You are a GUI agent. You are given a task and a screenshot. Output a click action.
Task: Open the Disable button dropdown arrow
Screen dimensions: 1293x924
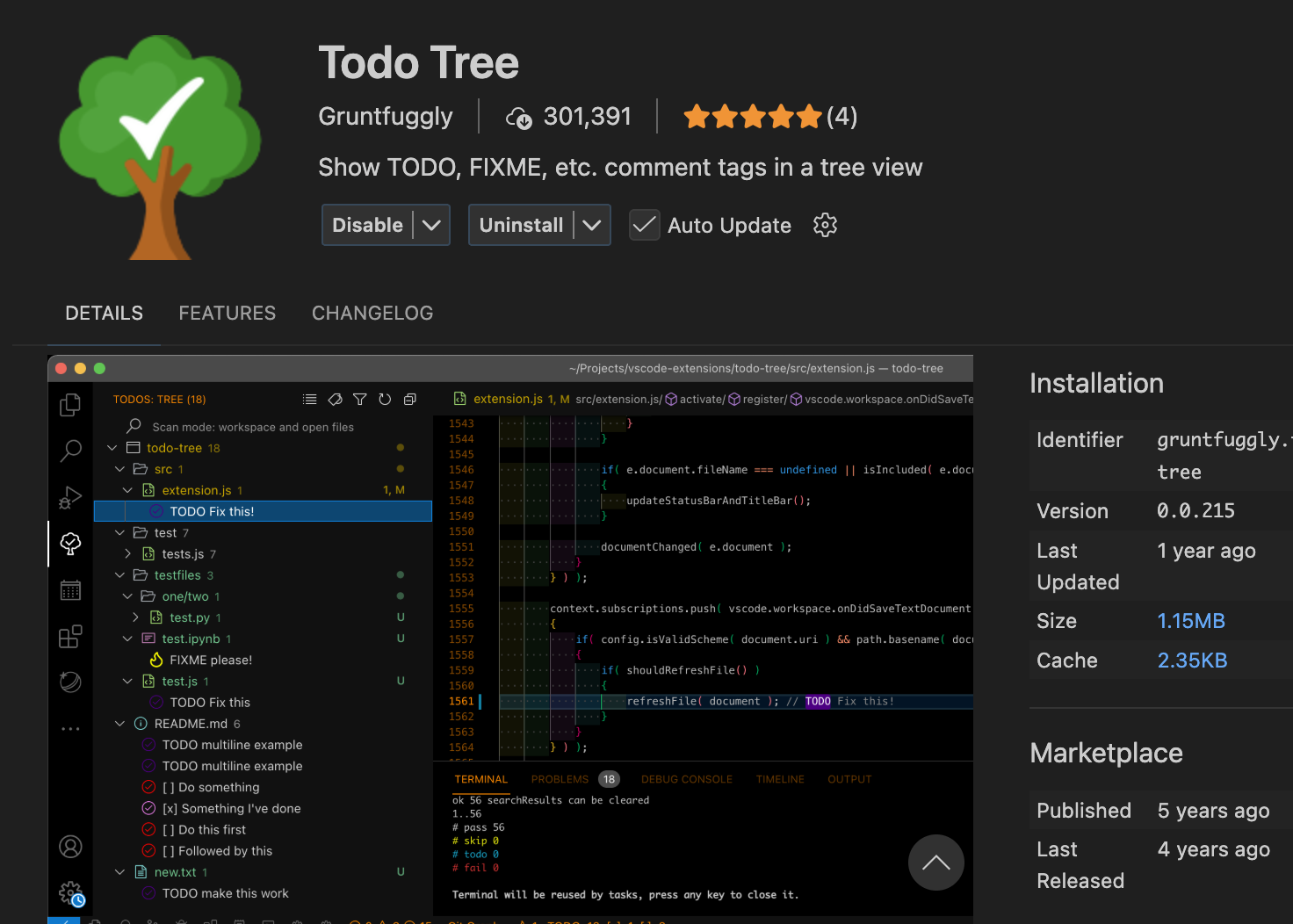pyautogui.click(x=431, y=226)
